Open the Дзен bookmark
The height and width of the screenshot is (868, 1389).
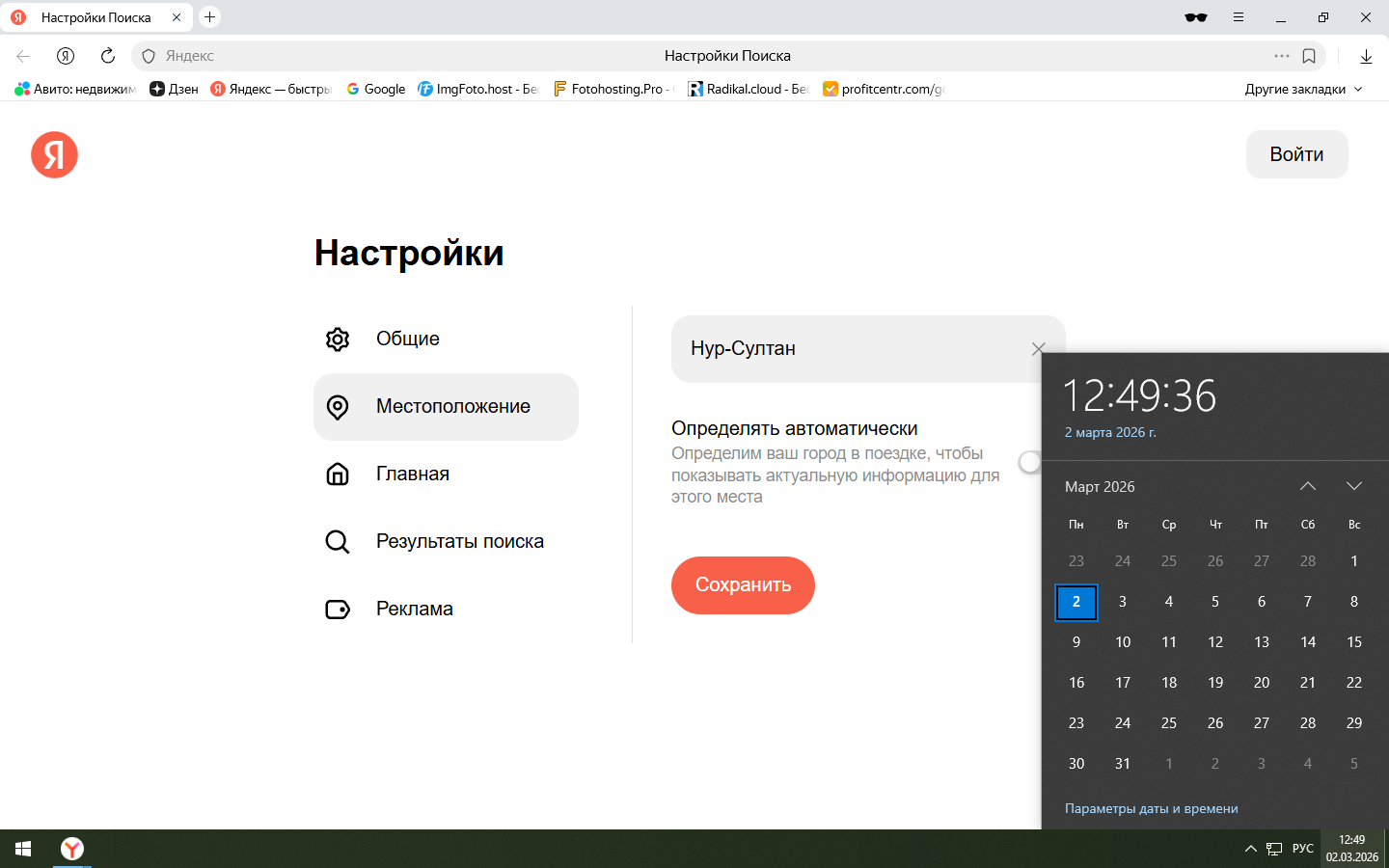pos(174,89)
